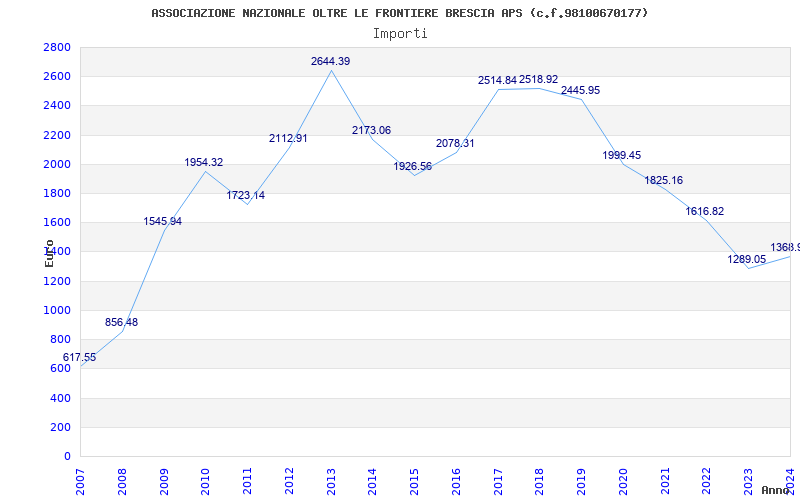The image size is (800, 500).
Task: Select the 1723.14 data label
Action: (x=246, y=195)
